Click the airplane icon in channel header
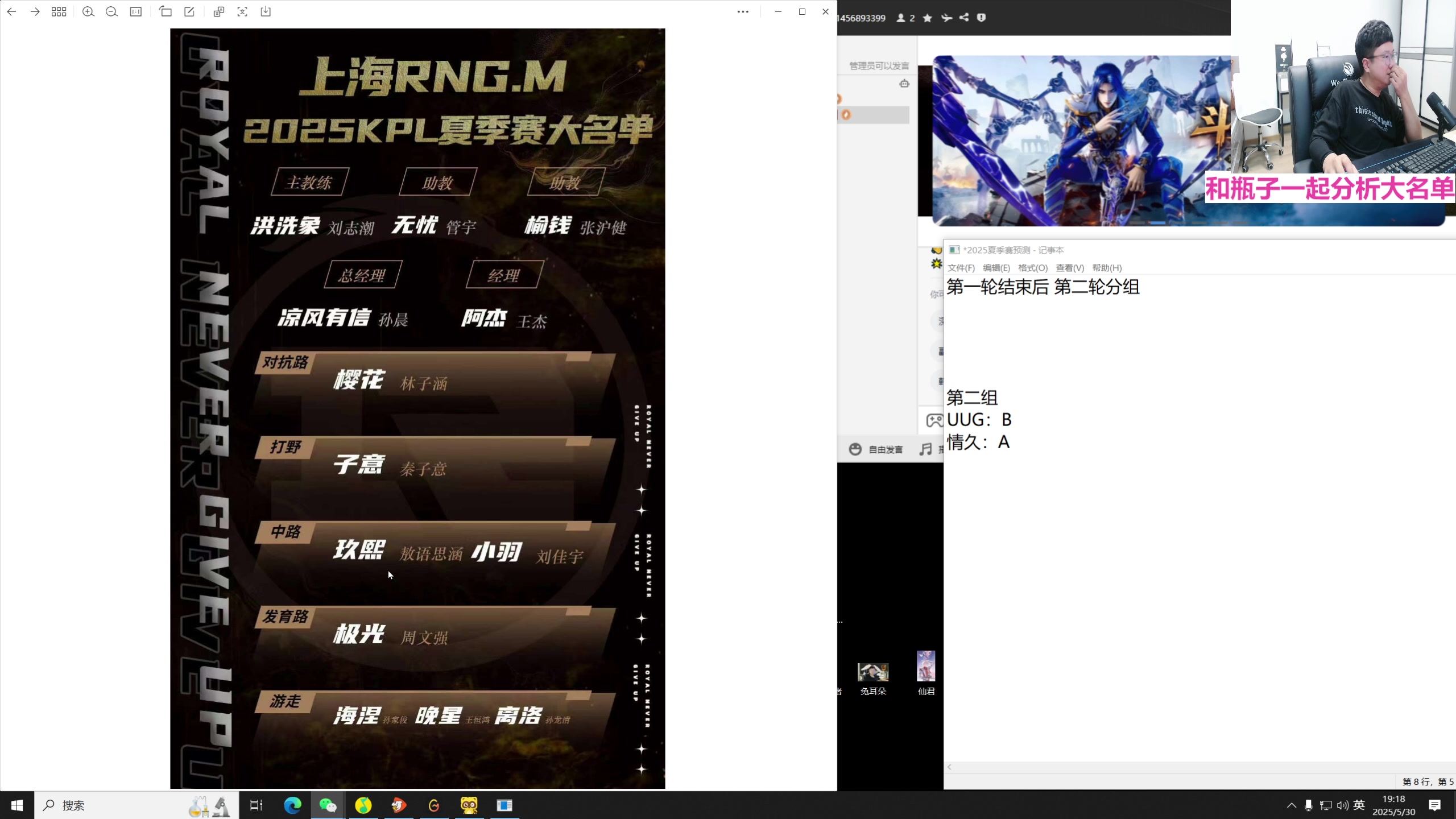Image resolution: width=1456 pixels, height=819 pixels. (946, 18)
